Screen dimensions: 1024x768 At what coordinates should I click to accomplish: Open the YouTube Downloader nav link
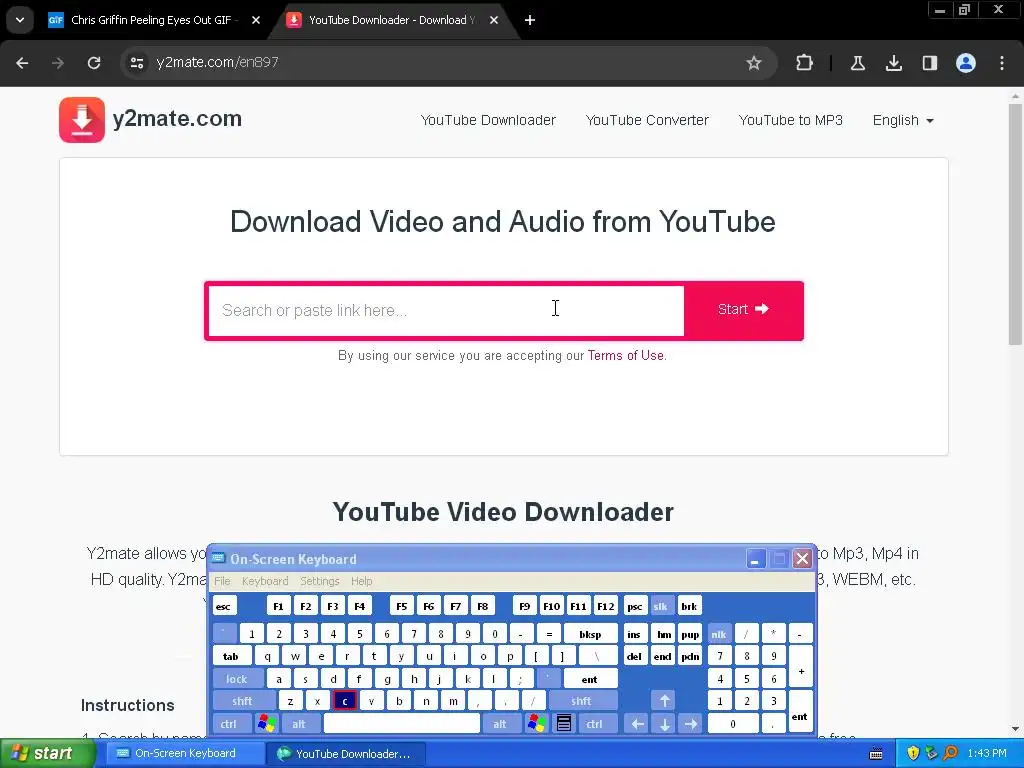coord(488,120)
